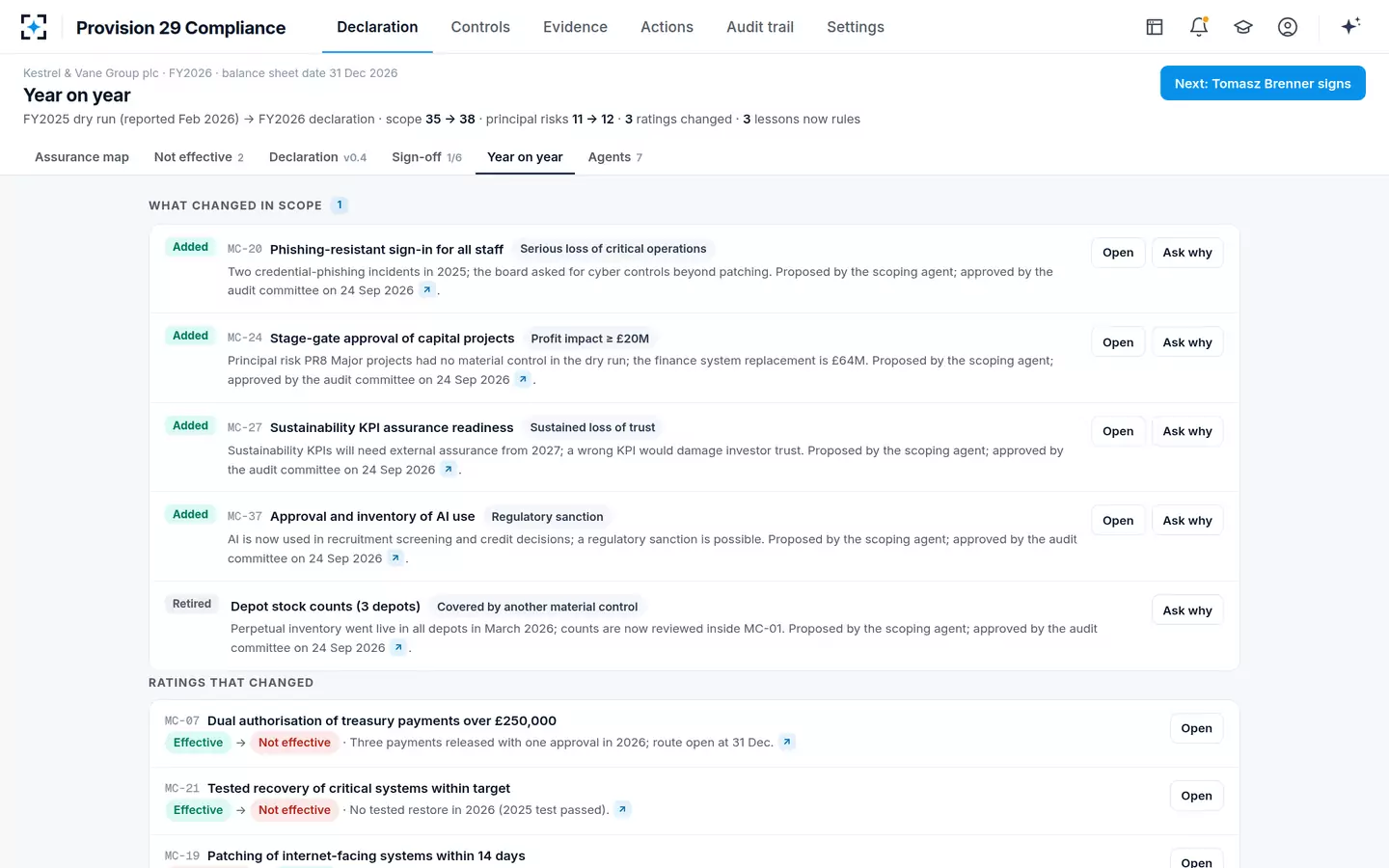This screenshot has width=1389, height=868.
Task: Open the user account profile icon
Action: point(1288,27)
